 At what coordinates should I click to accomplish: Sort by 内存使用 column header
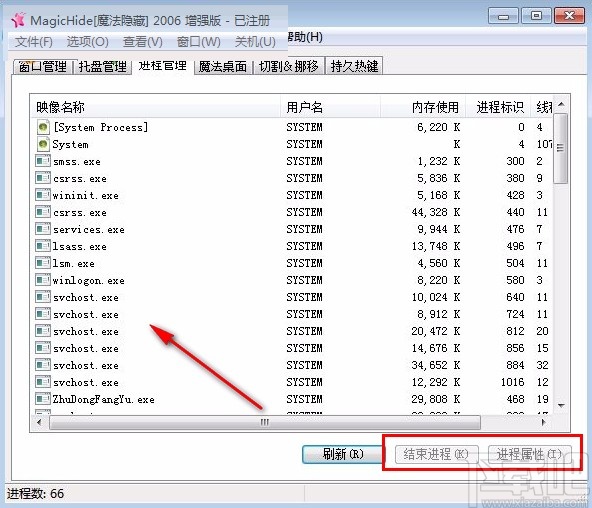pyautogui.click(x=423, y=107)
